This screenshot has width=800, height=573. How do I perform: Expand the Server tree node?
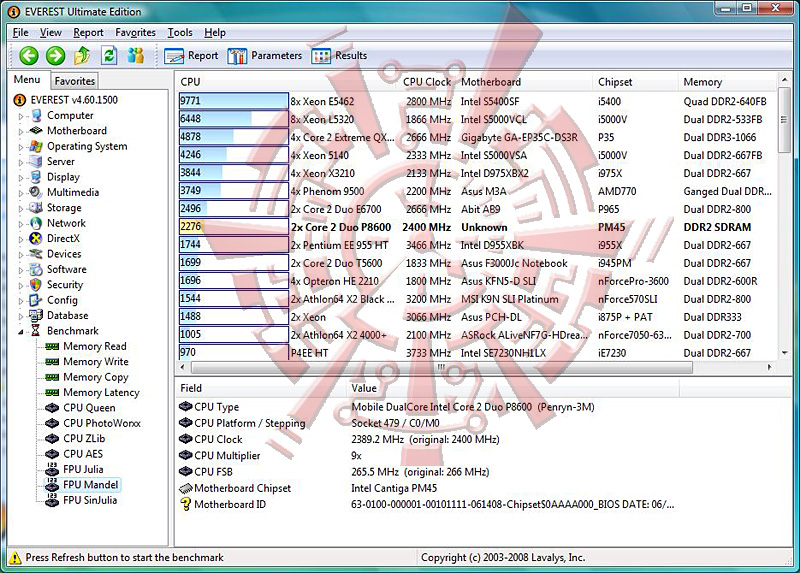coord(21,162)
